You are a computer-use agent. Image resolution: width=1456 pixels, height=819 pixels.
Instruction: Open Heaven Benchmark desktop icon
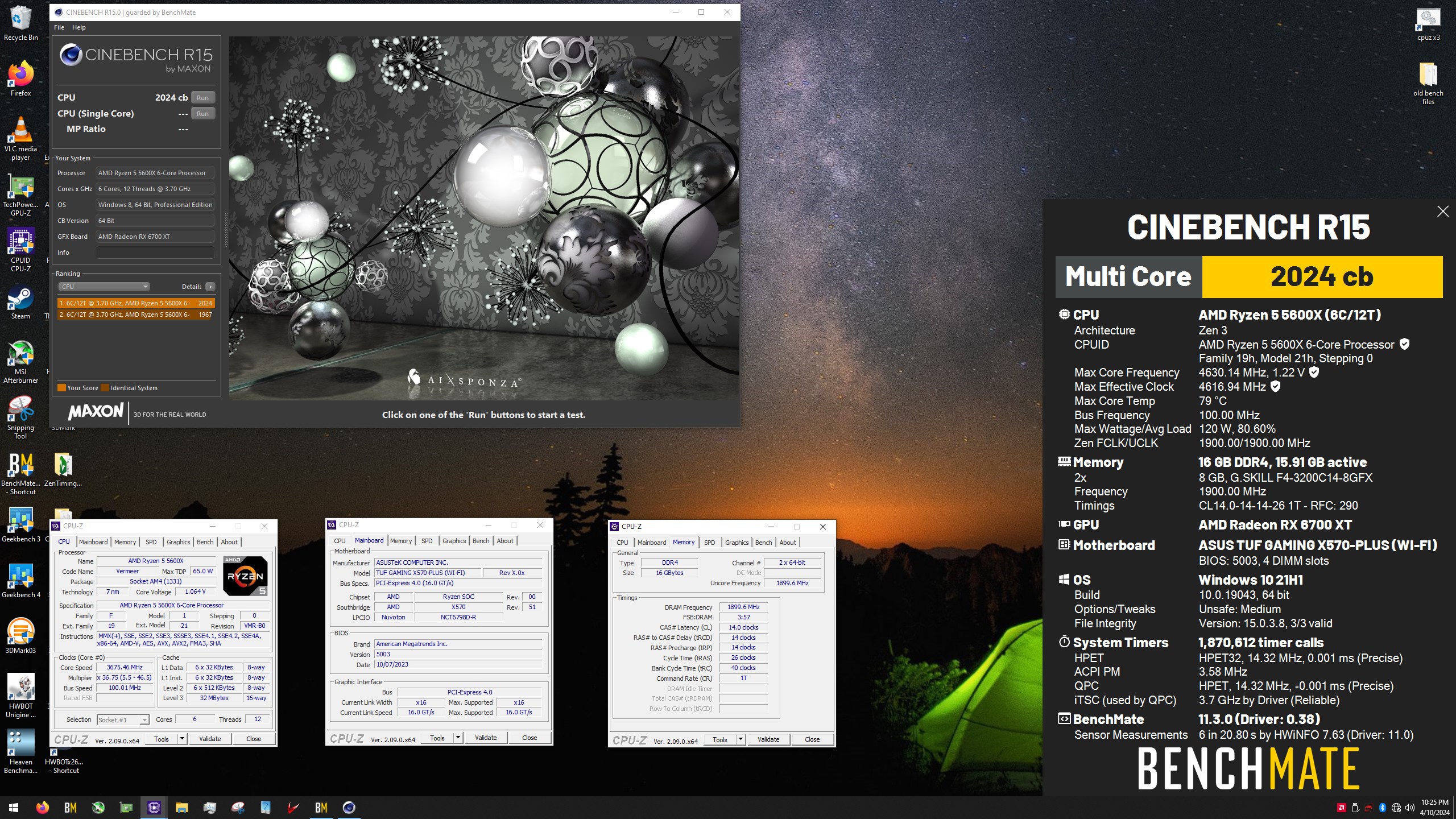20,752
